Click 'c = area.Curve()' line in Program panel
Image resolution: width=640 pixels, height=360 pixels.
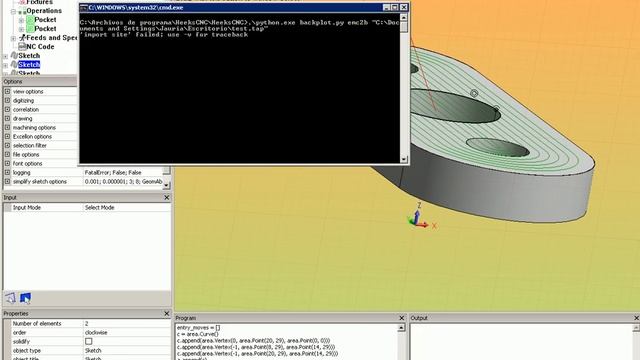click(198, 334)
